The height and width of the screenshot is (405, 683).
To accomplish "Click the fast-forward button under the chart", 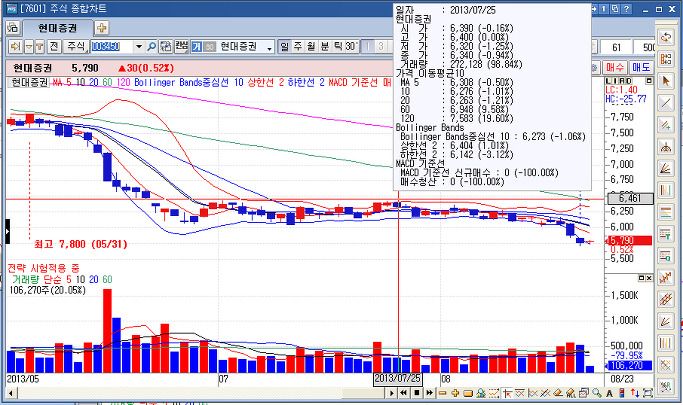I will [x=429, y=393].
